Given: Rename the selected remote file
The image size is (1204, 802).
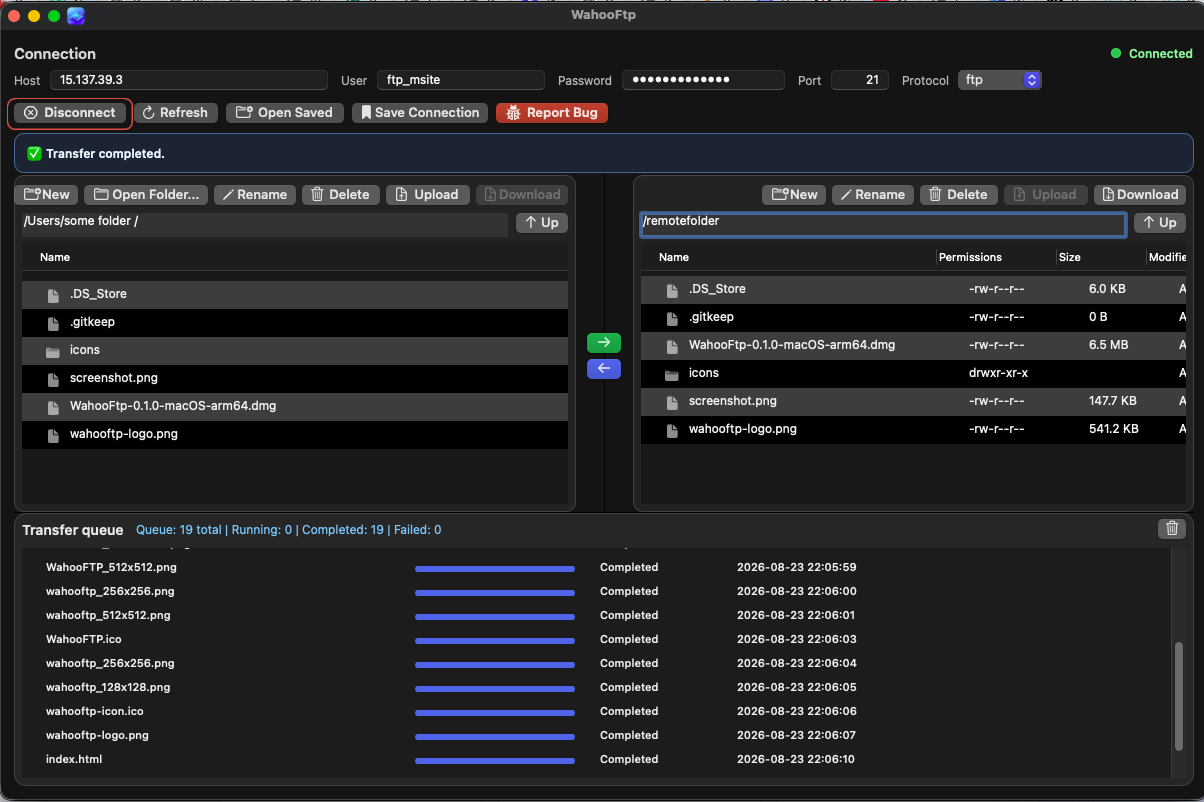Looking at the screenshot, I should coord(872,195).
